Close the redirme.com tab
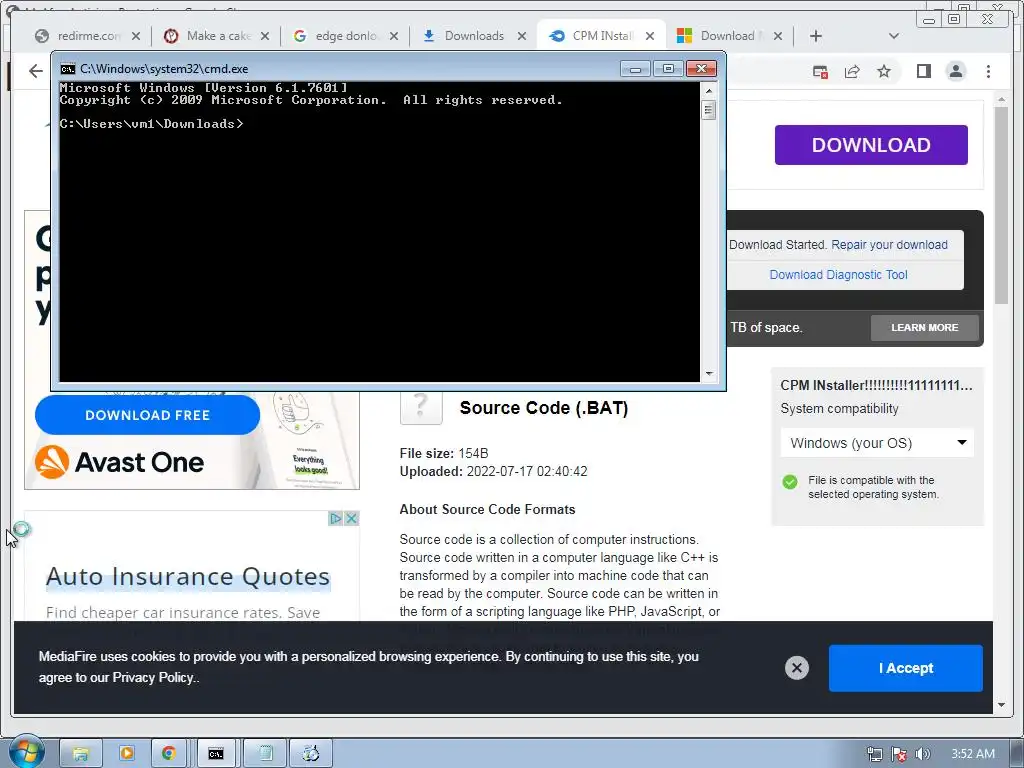Image resolution: width=1024 pixels, height=768 pixels. 136,36
